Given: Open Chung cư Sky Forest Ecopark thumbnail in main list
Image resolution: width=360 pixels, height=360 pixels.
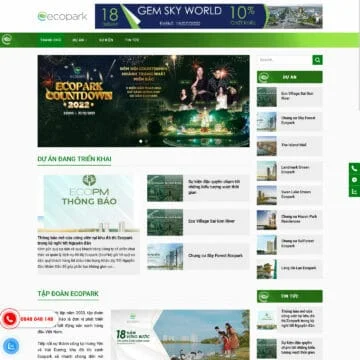Looking at the screenshot, I should click(x=165, y=256).
